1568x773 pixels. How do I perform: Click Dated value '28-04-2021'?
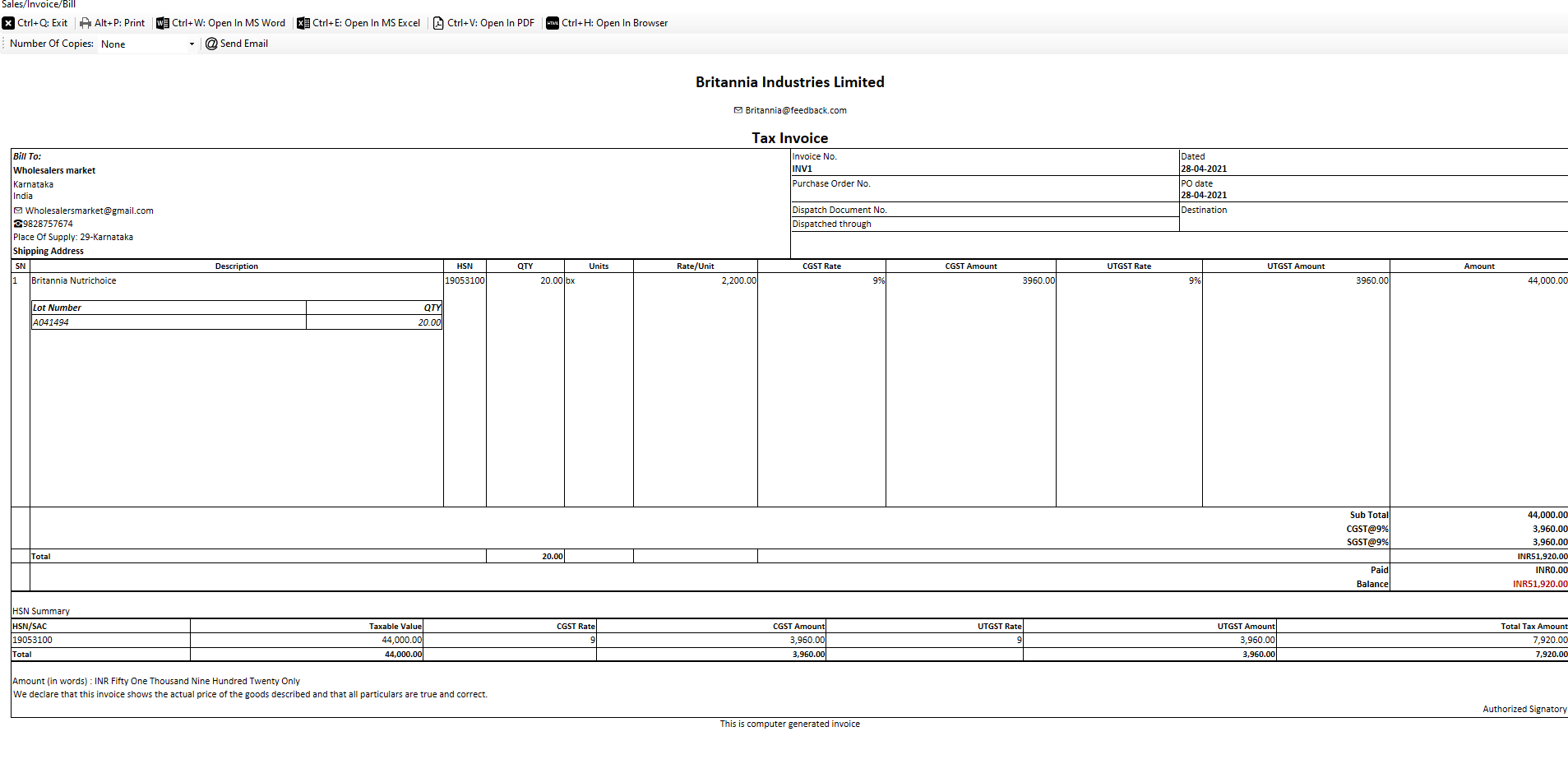click(x=1204, y=169)
